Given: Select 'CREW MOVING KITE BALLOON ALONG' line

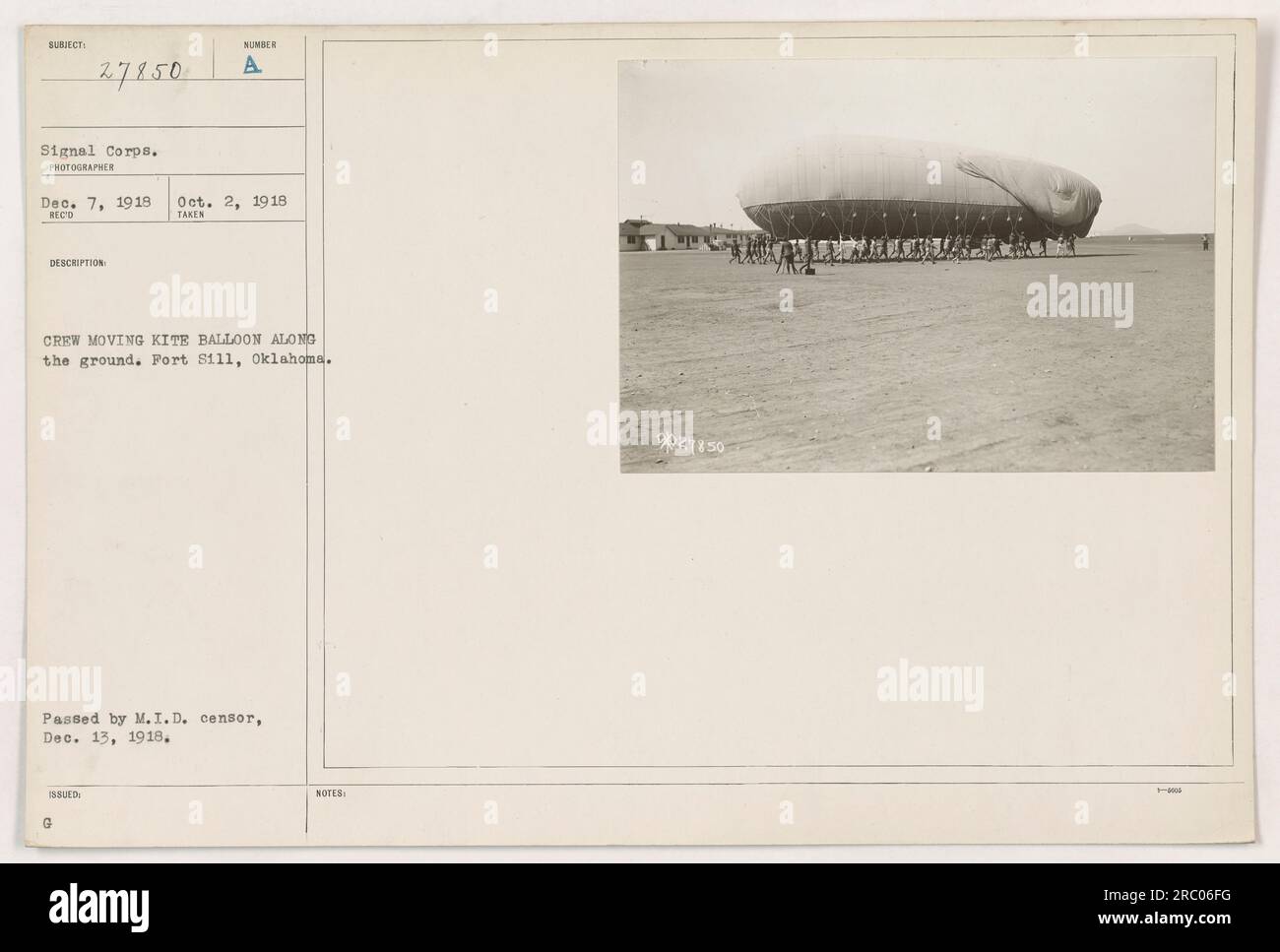Looking at the screenshot, I should point(177,340).
